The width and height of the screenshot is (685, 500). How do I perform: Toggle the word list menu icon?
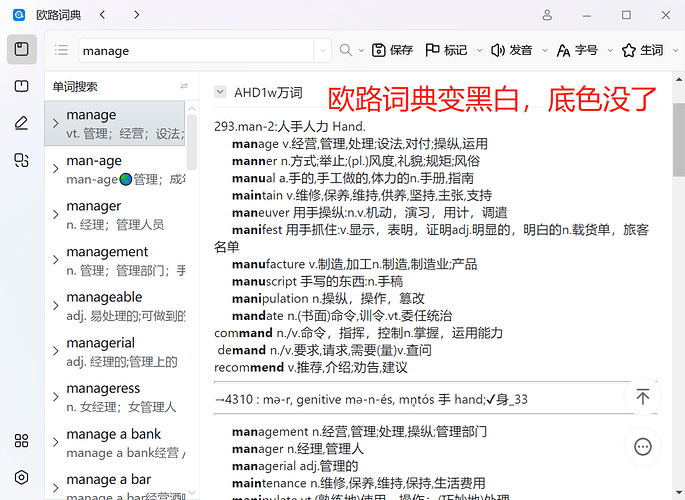click(61, 50)
